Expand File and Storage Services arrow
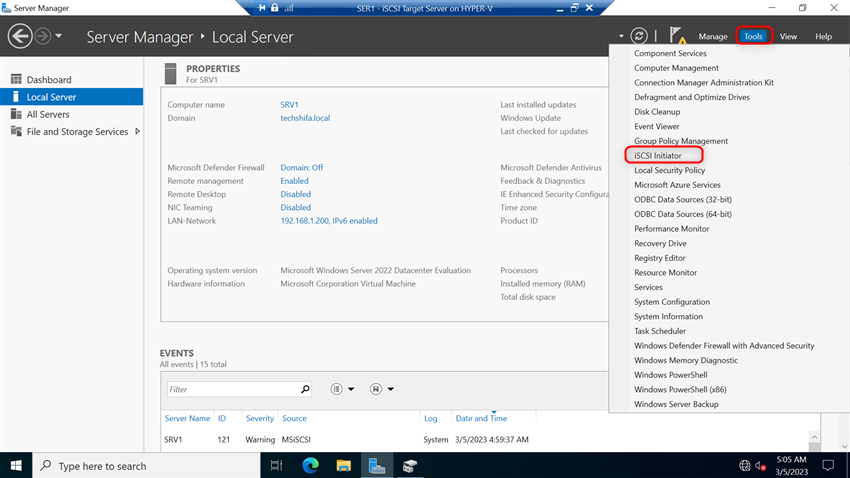This screenshot has width=850, height=478. tap(137, 131)
